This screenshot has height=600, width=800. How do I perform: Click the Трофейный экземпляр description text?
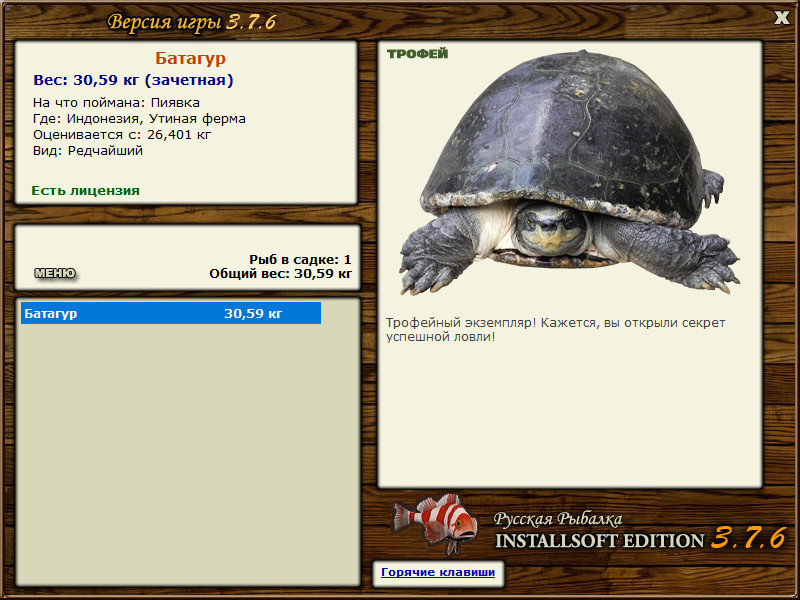tap(555, 330)
